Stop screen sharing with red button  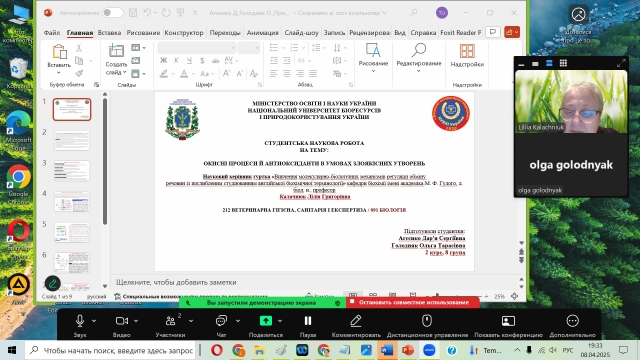tap(413, 302)
